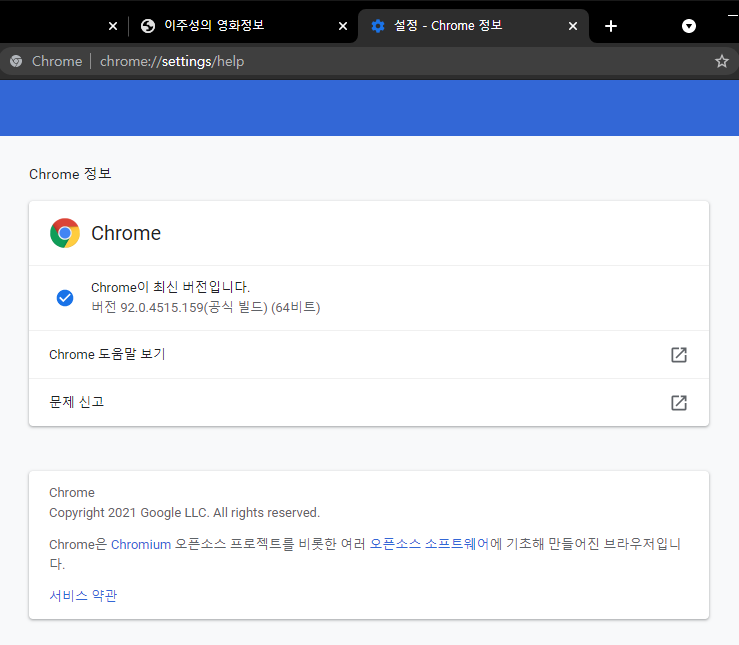Open Chrome 도움말 보기 row
Screen dimensions: 739x645
click(369, 355)
